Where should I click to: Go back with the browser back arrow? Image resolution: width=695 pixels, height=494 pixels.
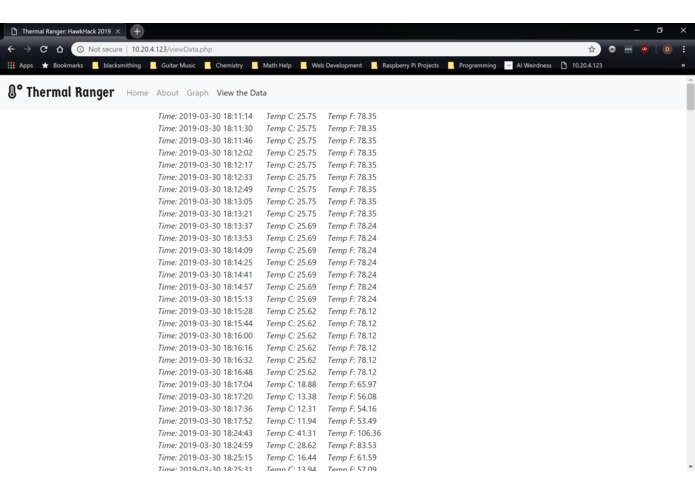point(11,49)
